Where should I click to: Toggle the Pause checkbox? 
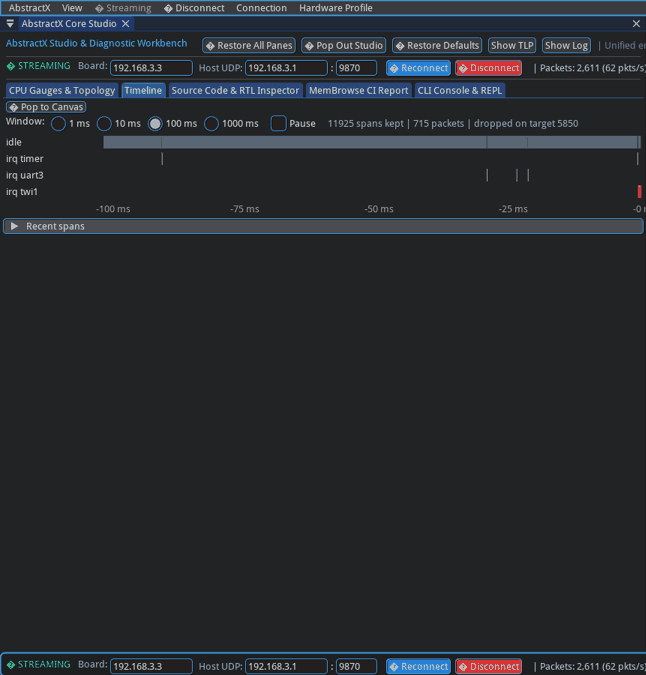(x=278, y=124)
